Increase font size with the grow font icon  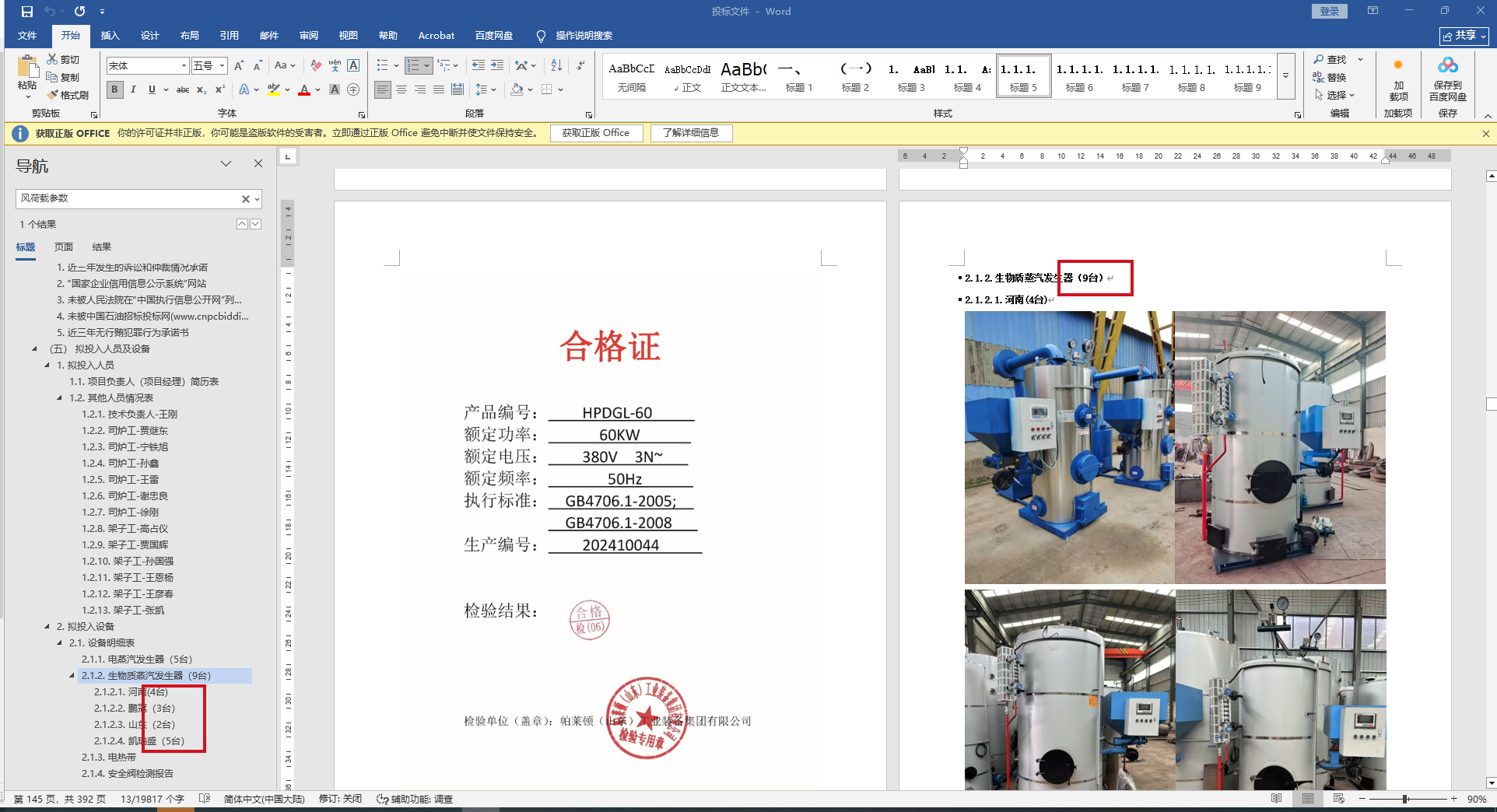click(239, 66)
